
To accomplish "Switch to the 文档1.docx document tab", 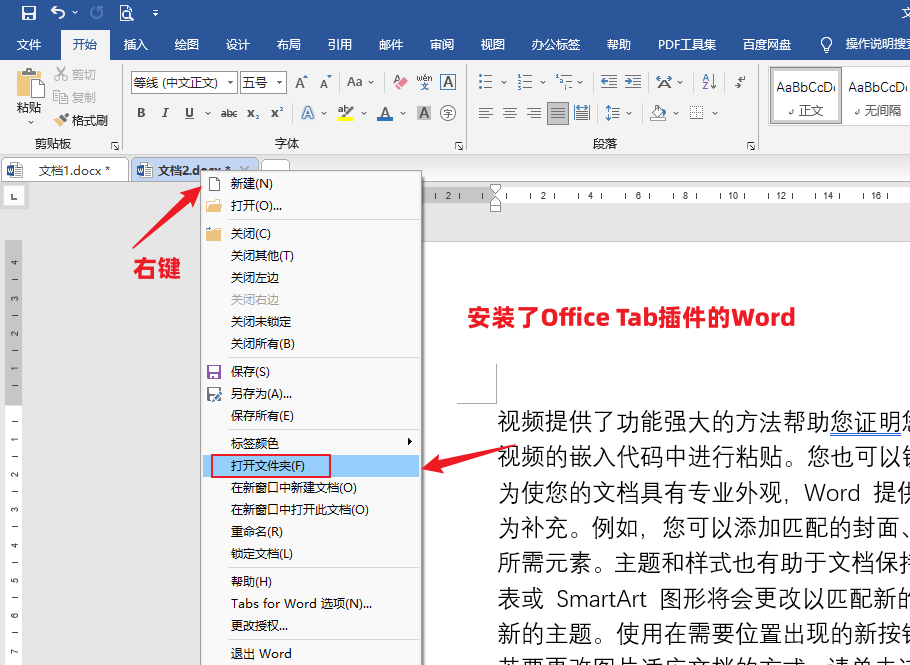I will [65, 171].
